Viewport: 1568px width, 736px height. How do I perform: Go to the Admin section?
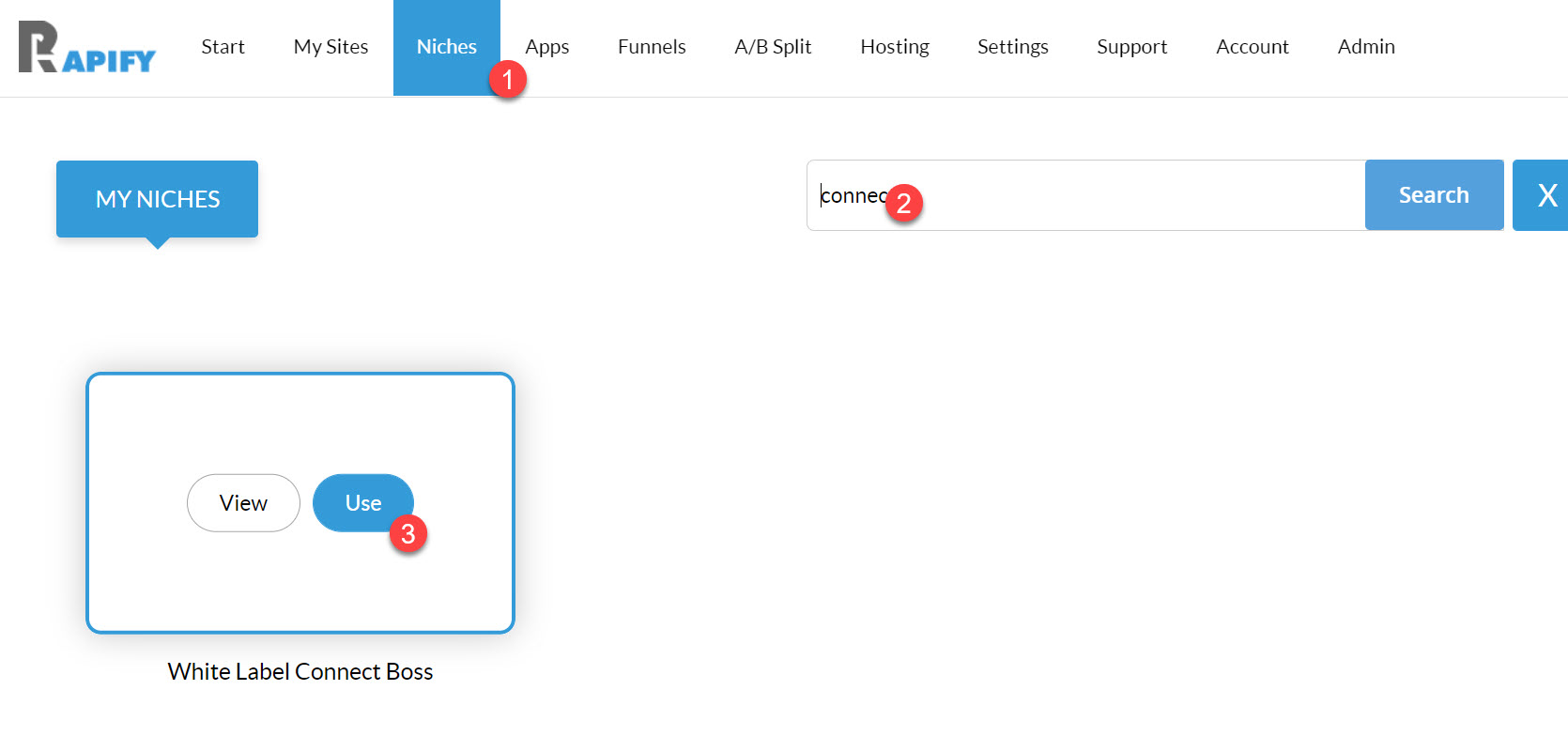pyautogui.click(x=1365, y=47)
